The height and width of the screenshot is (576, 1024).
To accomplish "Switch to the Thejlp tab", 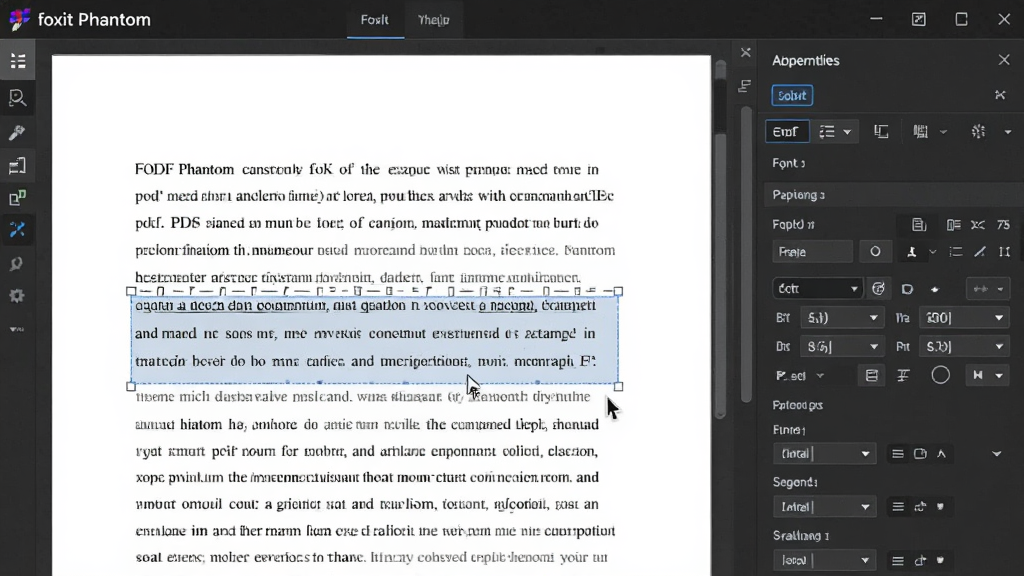I will (434, 20).
